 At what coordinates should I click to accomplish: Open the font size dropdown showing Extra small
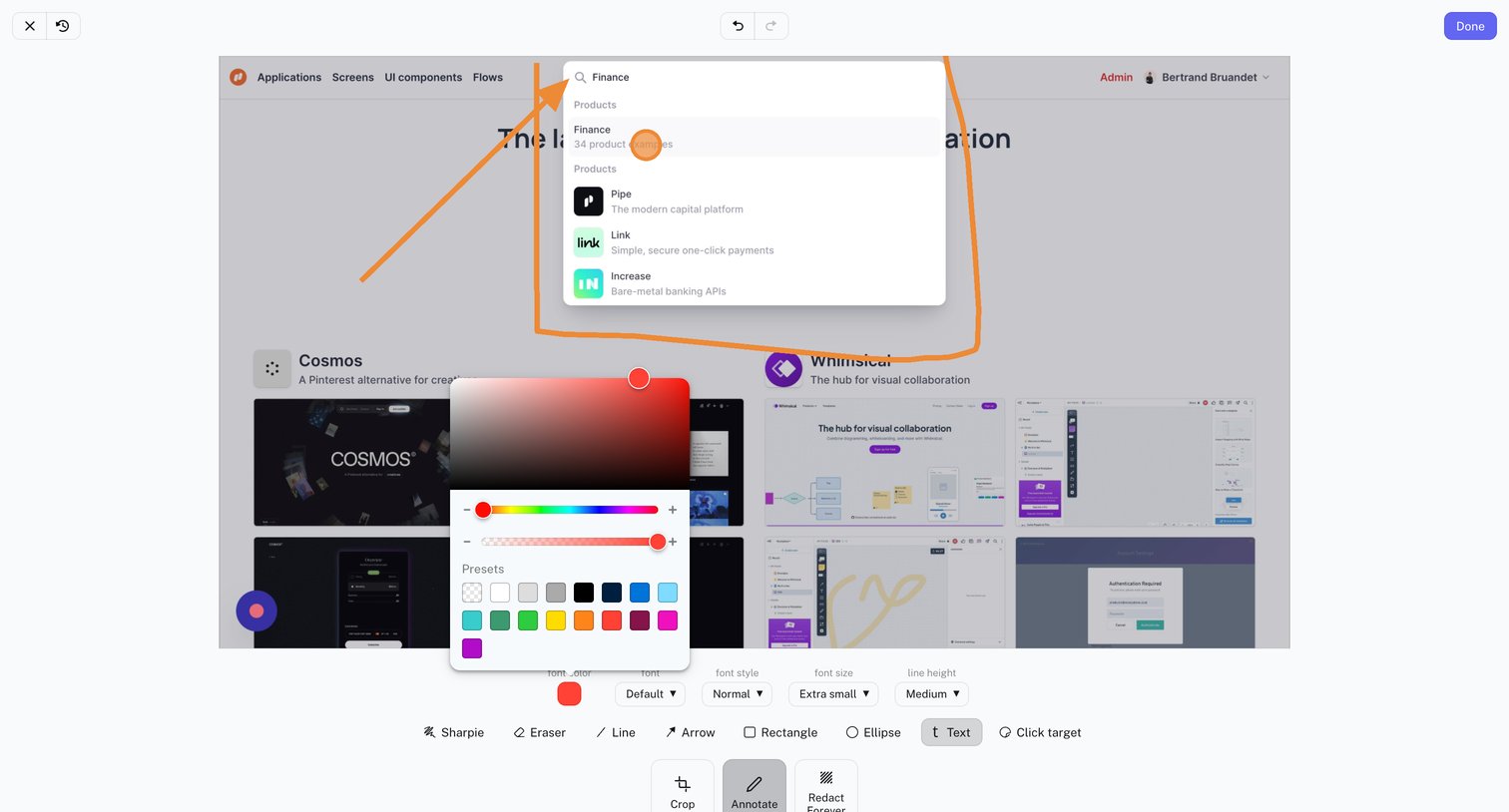click(x=833, y=694)
